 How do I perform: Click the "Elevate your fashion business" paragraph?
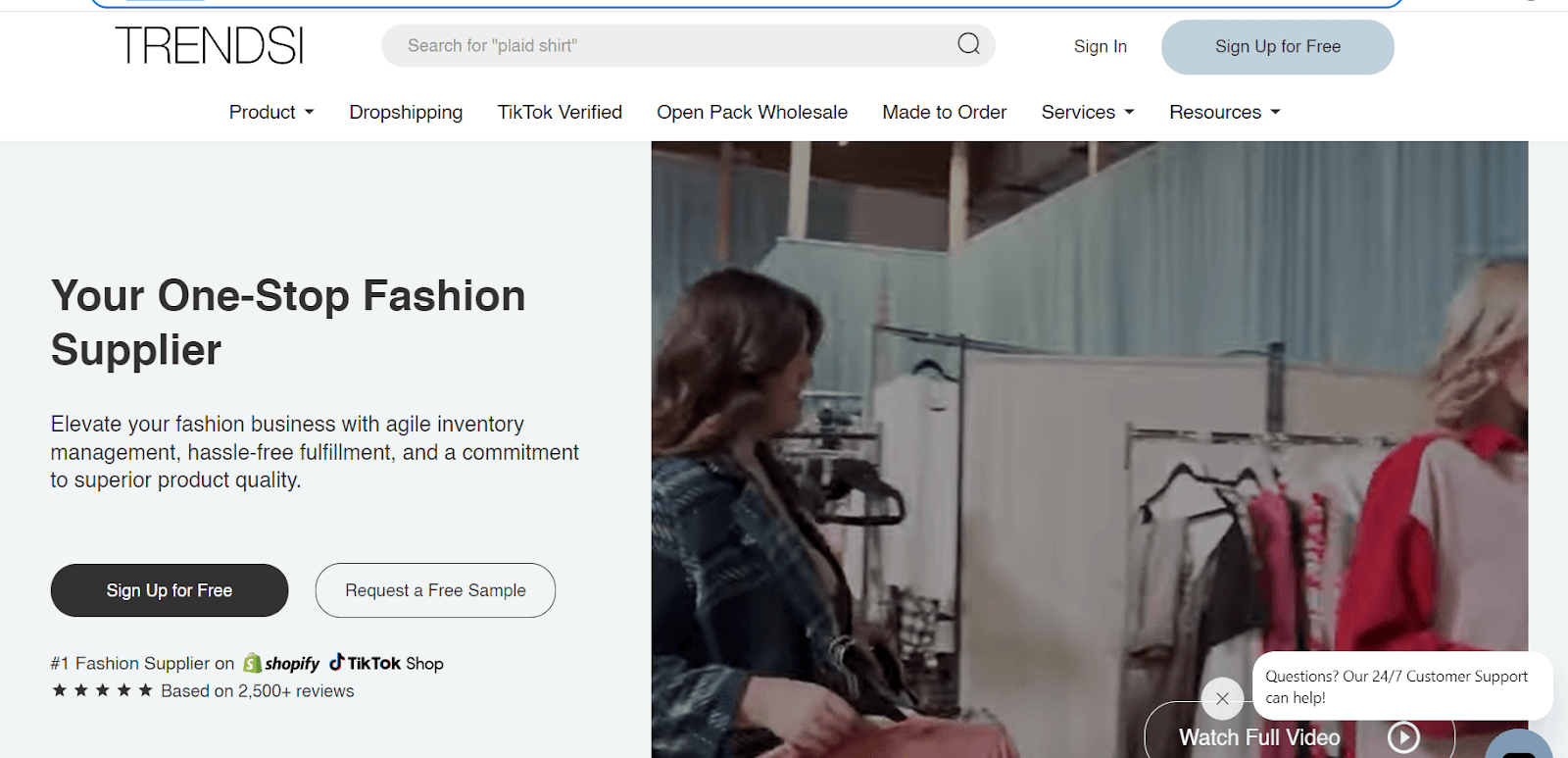coord(315,452)
